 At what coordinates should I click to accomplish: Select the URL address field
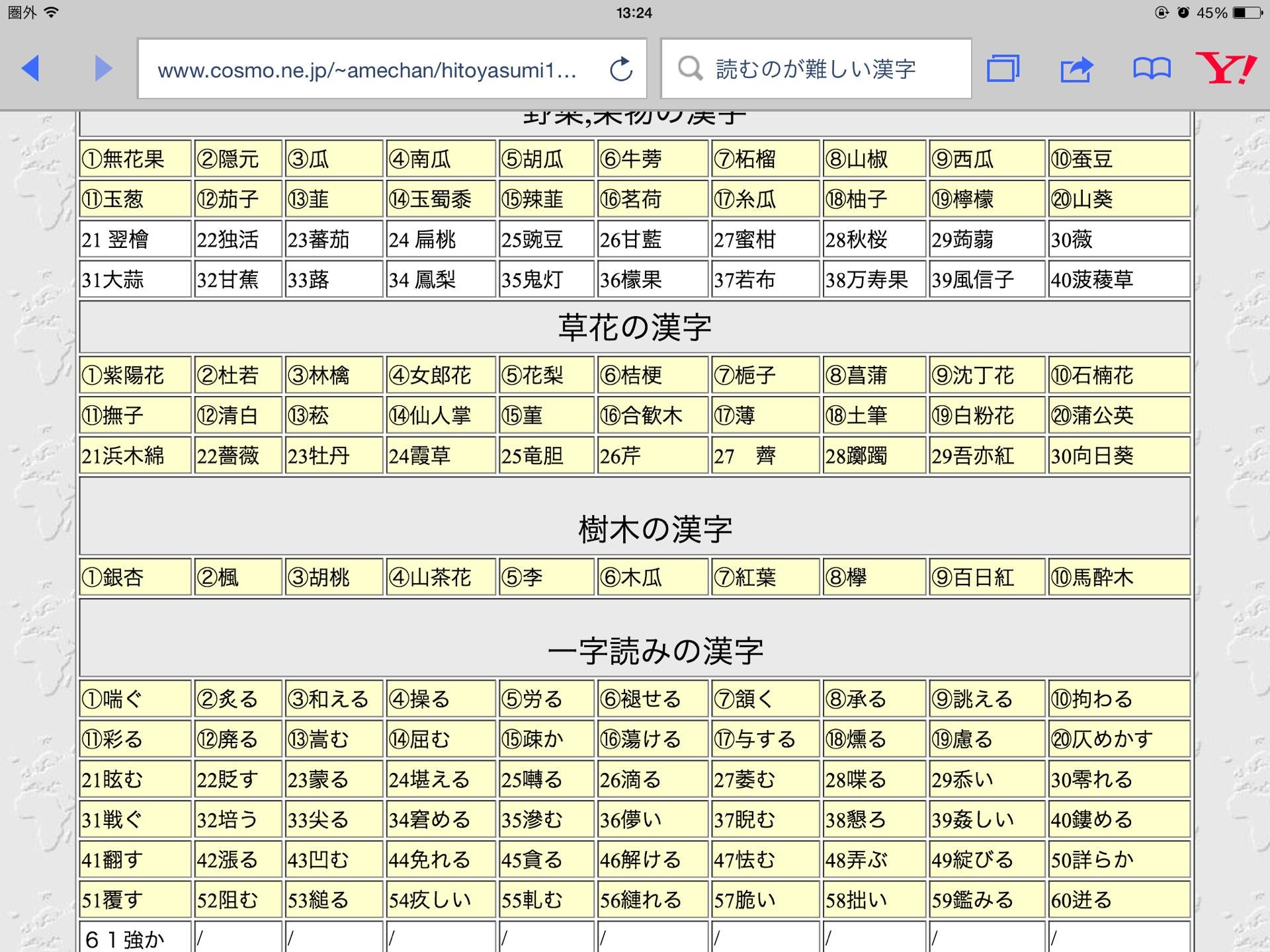click(x=392, y=69)
